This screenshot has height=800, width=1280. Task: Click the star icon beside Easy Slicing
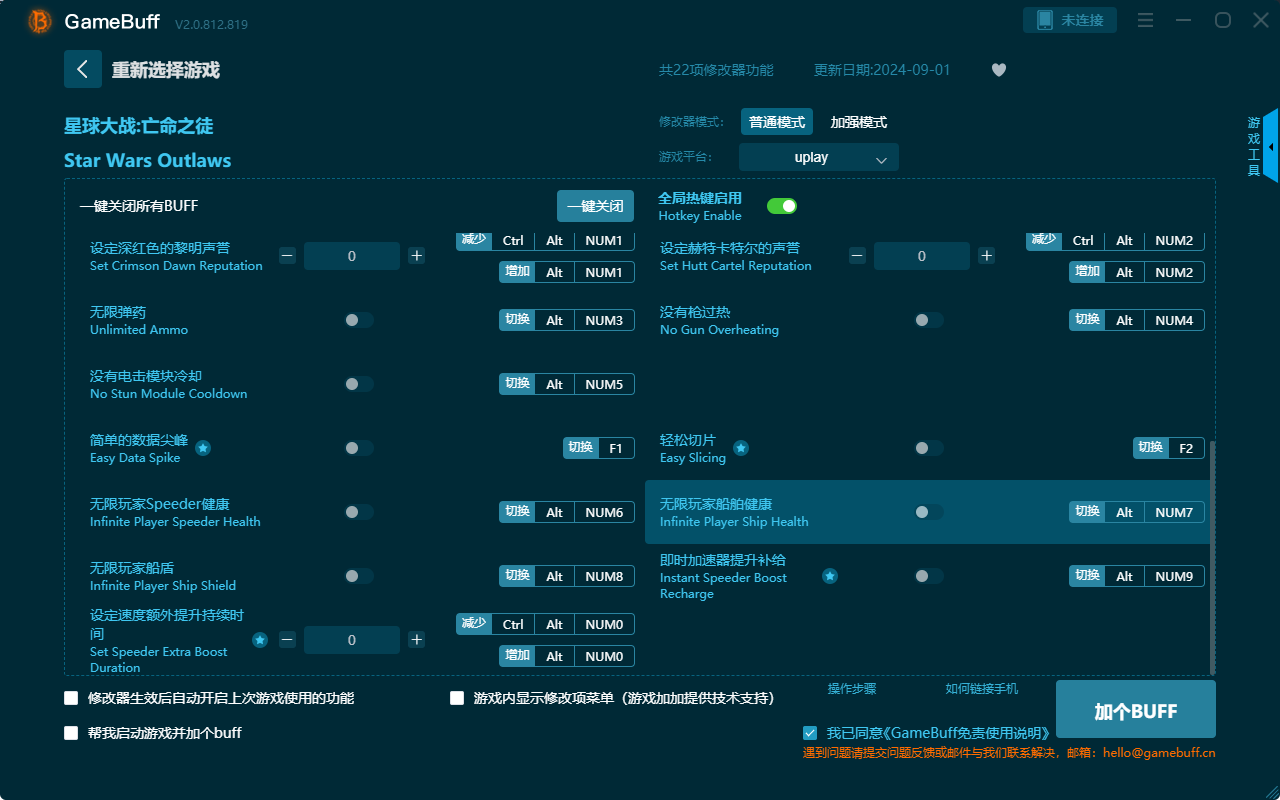point(740,448)
